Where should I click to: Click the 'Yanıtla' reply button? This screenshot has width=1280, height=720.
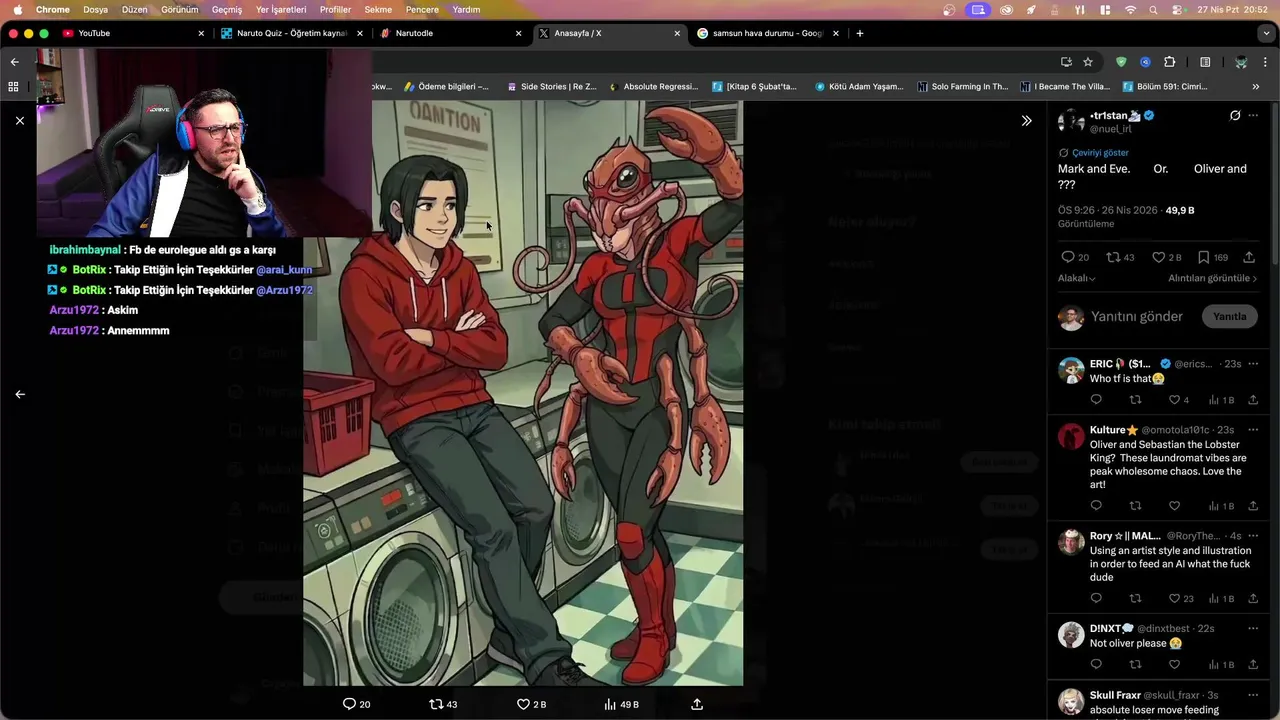tap(1229, 317)
